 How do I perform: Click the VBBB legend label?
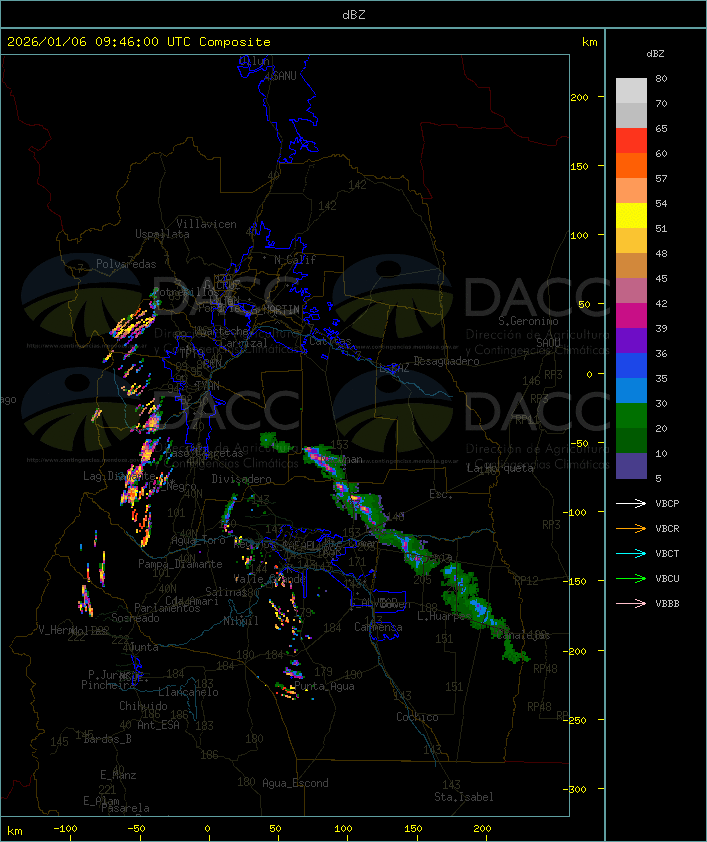click(x=667, y=604)
